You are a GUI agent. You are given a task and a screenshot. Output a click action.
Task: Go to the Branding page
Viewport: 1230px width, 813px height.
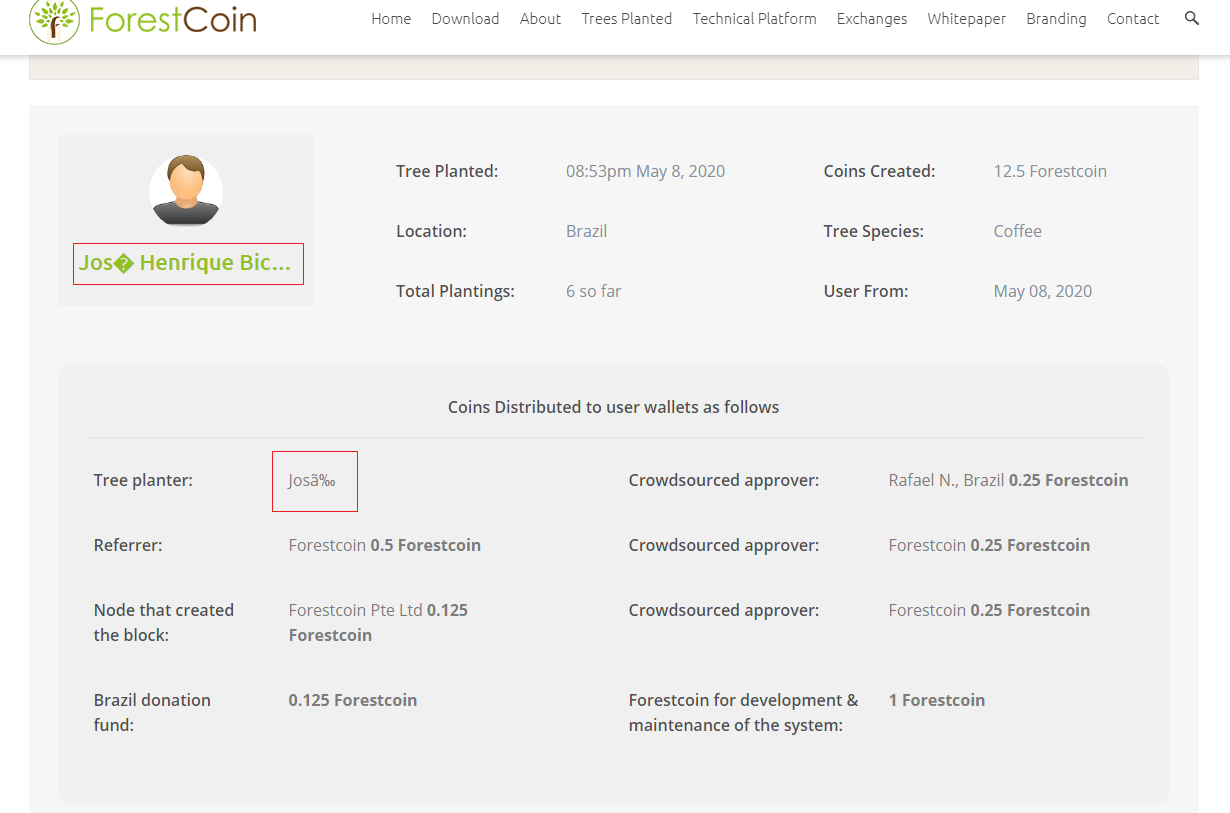point(1056,19)
